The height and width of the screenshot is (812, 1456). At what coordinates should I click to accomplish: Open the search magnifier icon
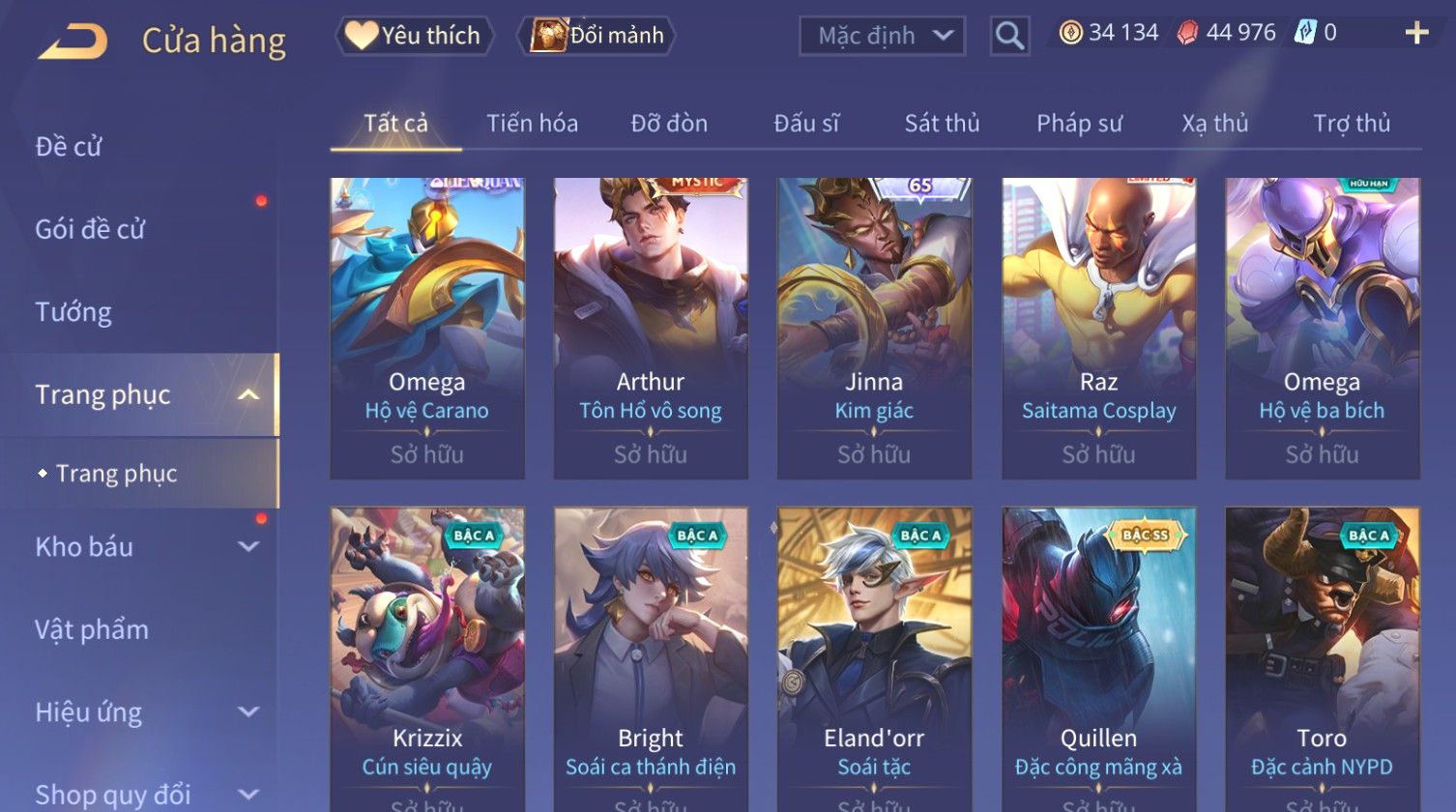coord(1009,37)
